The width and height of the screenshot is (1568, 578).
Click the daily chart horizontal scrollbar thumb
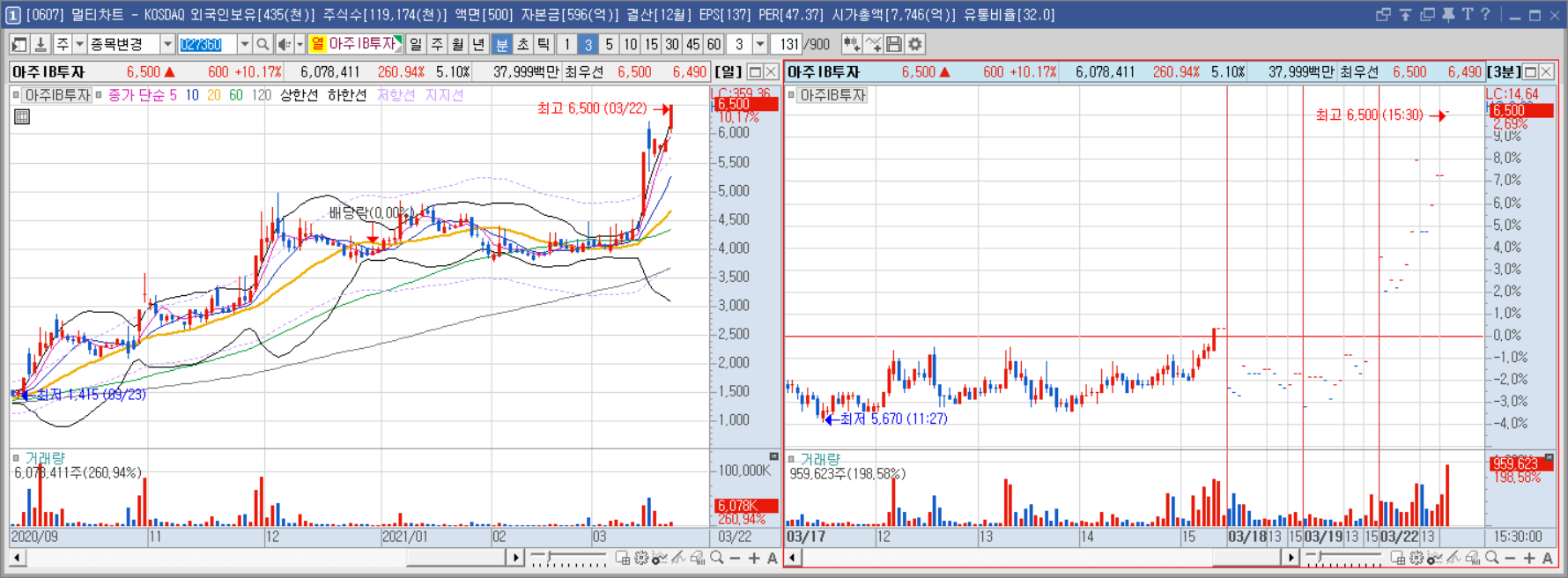click(455, 558)
